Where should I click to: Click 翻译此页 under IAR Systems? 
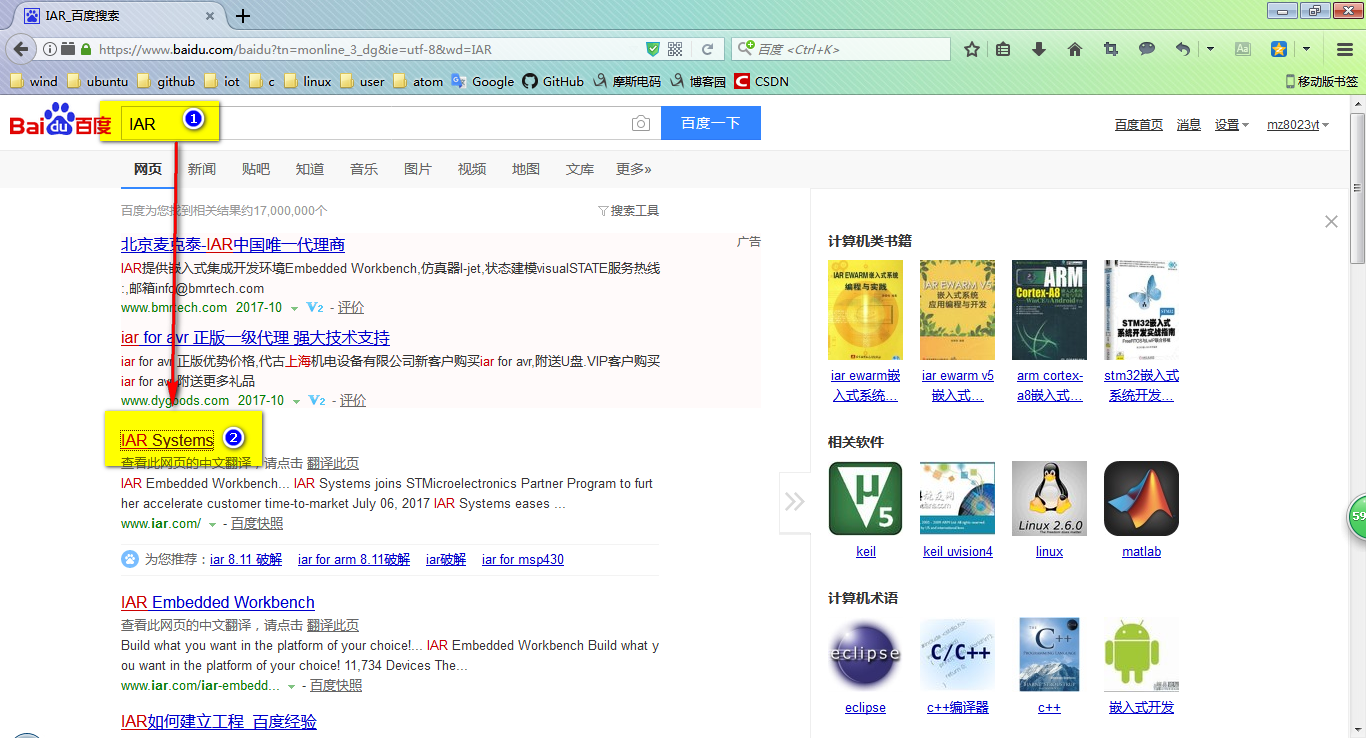coord(333,463)
